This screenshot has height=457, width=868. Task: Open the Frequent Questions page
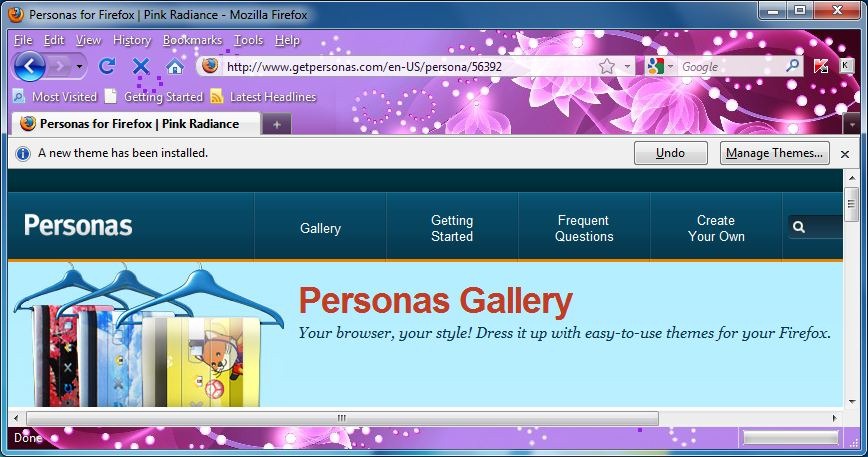coord(584,228)
